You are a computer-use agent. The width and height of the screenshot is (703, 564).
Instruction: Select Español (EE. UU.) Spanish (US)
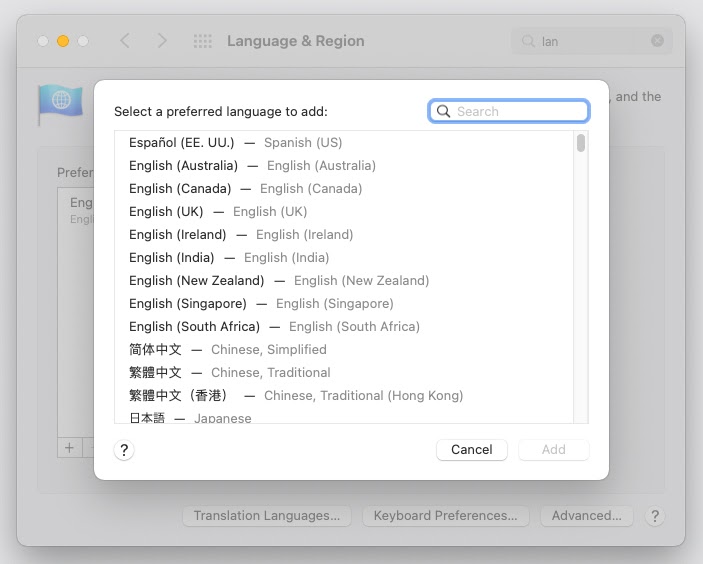click(x=344, y=143)
